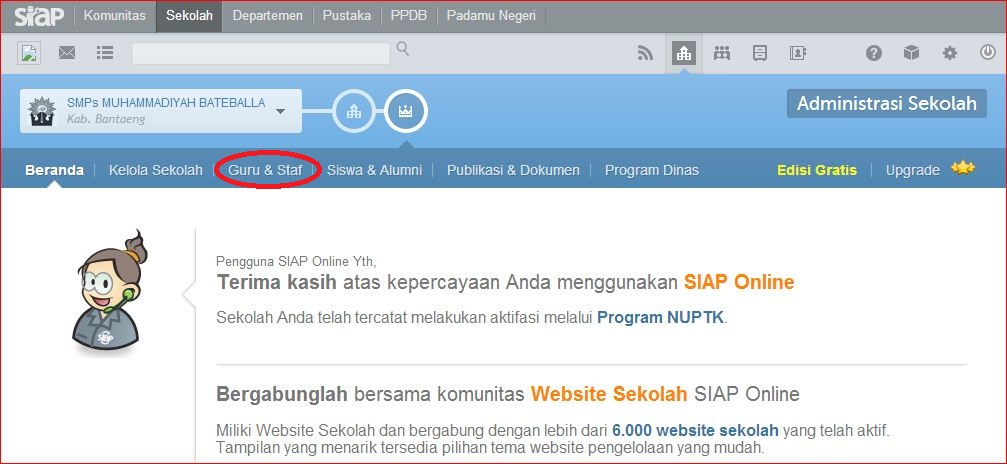This screenshot has width=1007, height=464.
Task: Click the crown circle icon
Action: coord(405,112)
